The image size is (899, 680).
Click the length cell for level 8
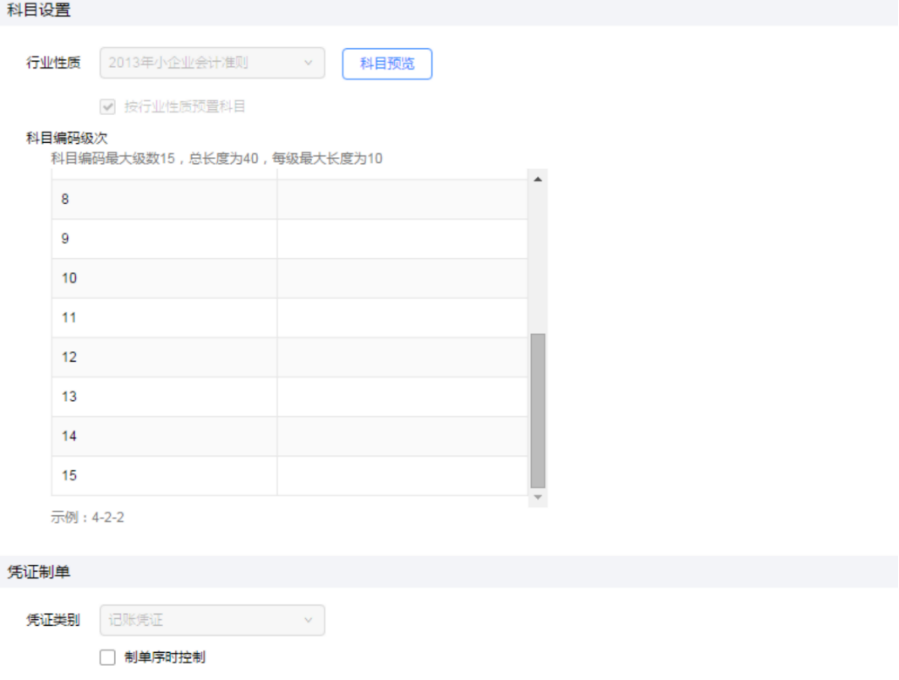(x=402, y=199)
